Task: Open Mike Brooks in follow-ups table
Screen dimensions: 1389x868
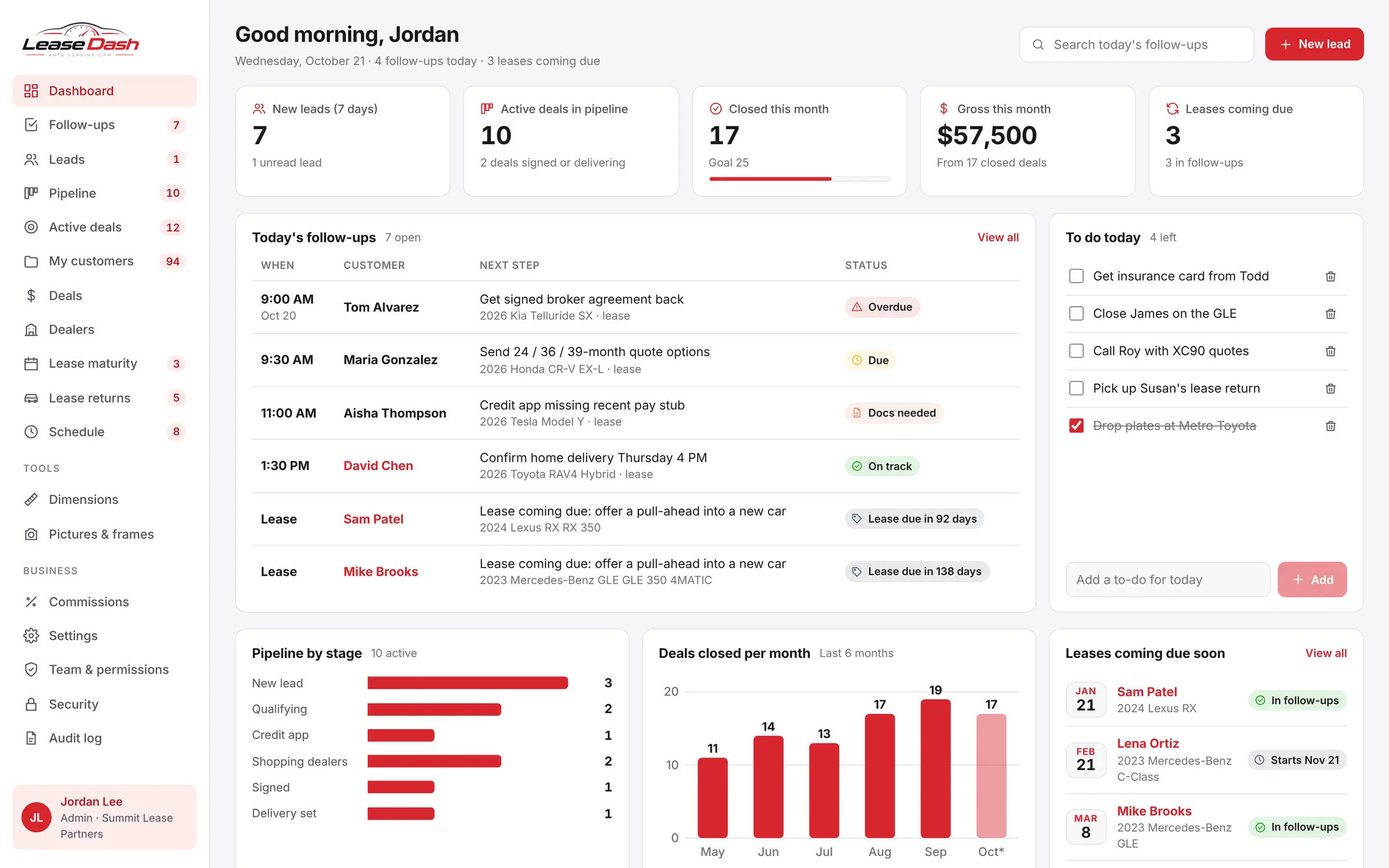Action: [380, 572]
